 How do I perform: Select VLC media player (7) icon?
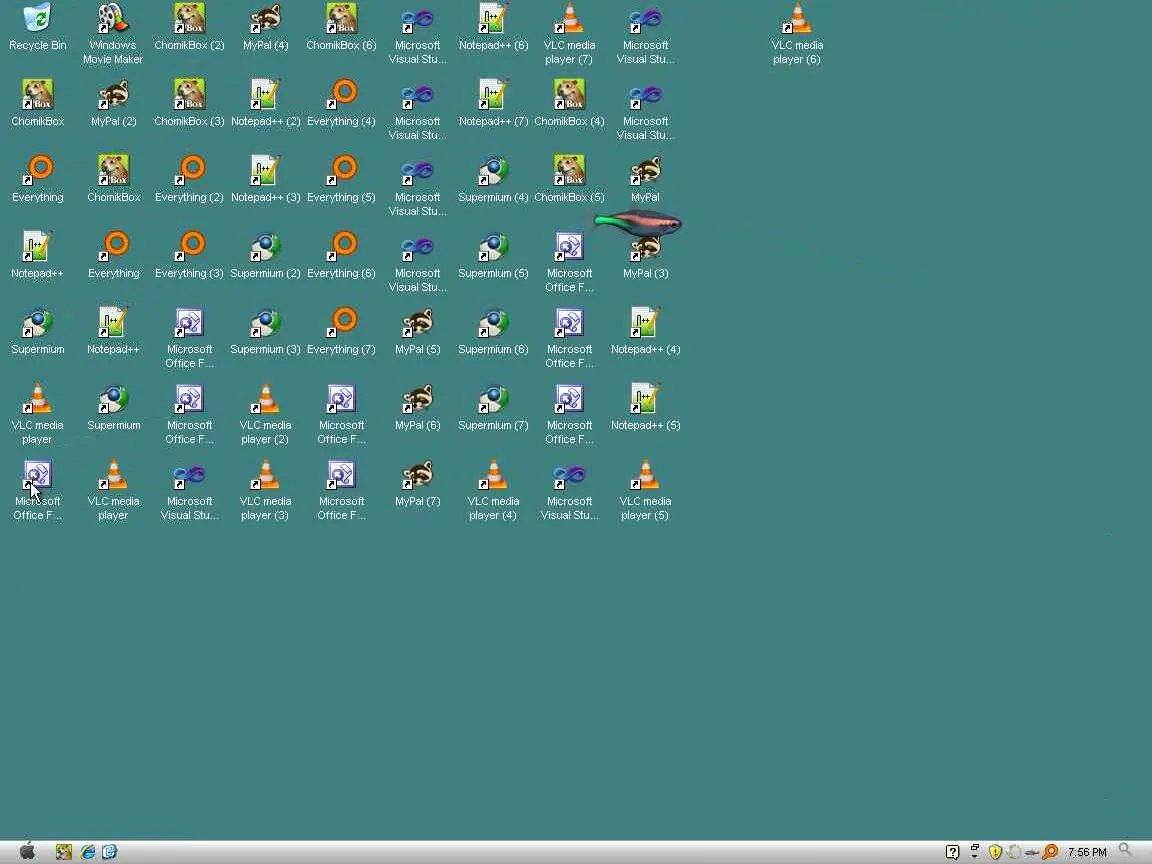(569, 34)
